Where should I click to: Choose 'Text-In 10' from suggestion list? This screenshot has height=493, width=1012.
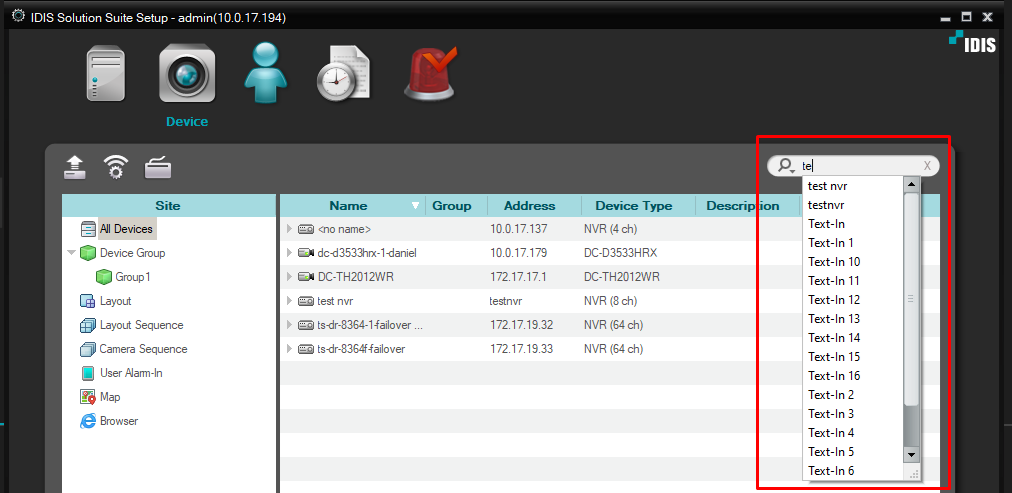pos(834,262)
